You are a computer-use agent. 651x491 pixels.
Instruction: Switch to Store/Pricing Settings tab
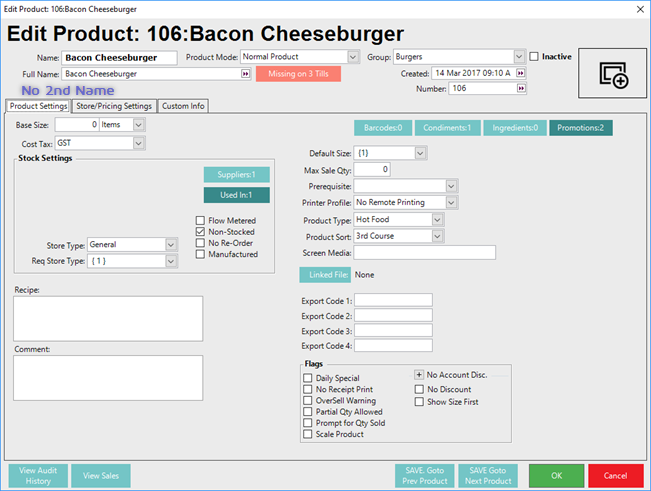(113, 106)
